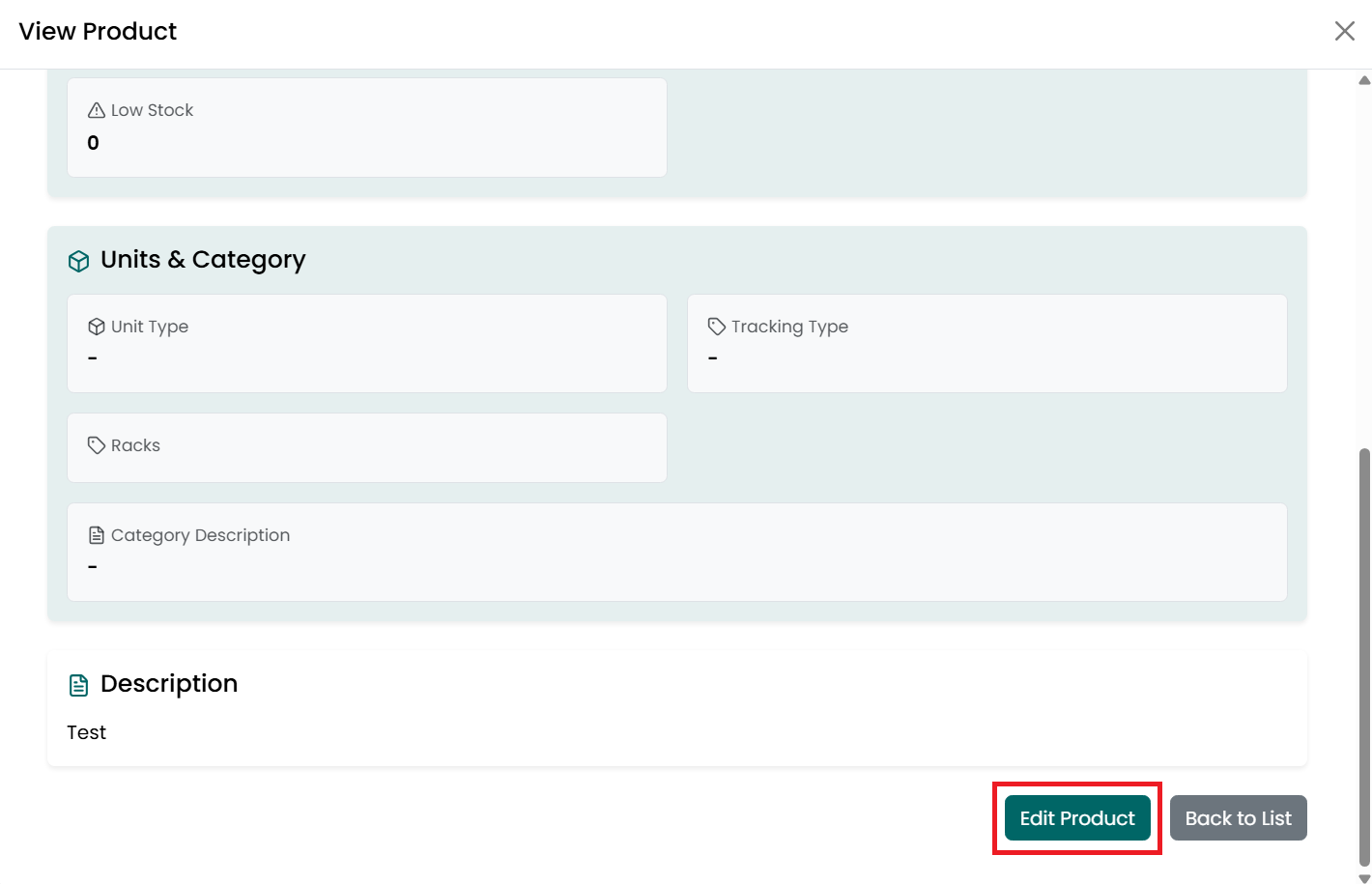Close the View Product dialog
1372x884 pixels.
click(x=1345, y=31)
